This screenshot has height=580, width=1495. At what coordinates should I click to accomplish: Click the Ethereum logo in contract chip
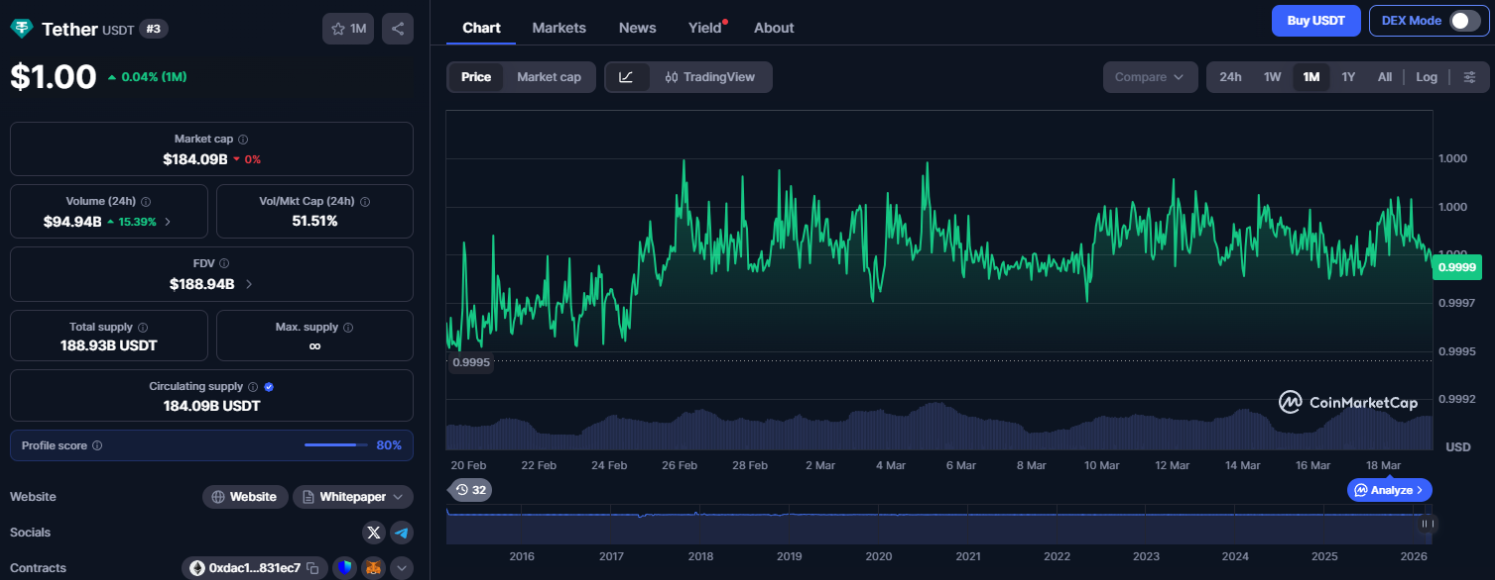point(196,568)
